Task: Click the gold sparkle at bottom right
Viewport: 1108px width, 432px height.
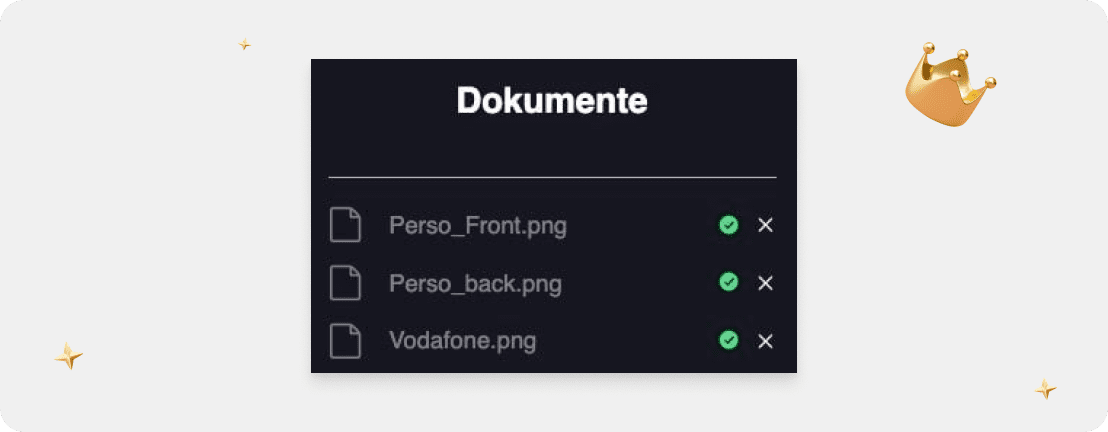Action: click(x=1045, y=389)
